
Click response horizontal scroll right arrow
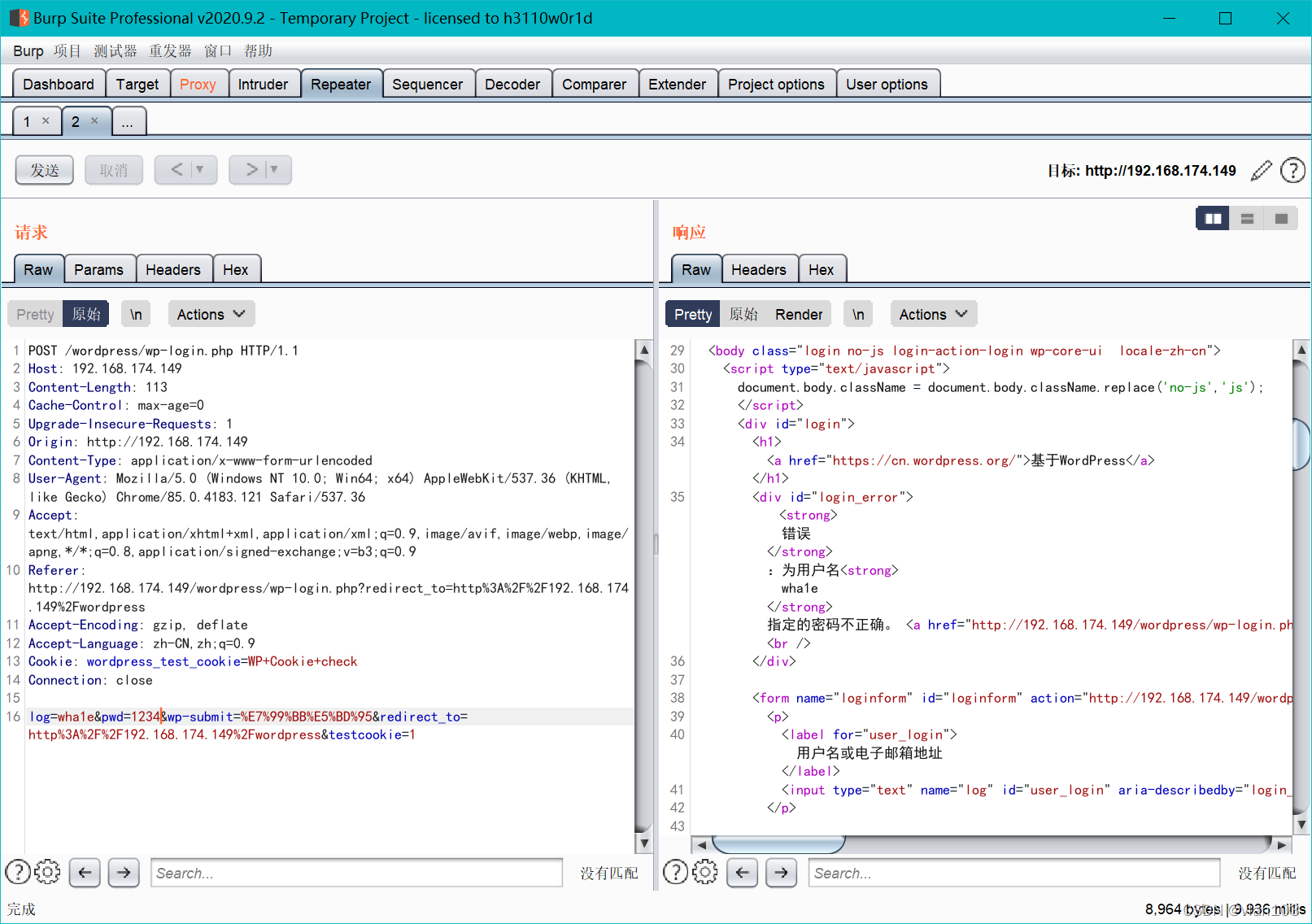coord(1282,844)
